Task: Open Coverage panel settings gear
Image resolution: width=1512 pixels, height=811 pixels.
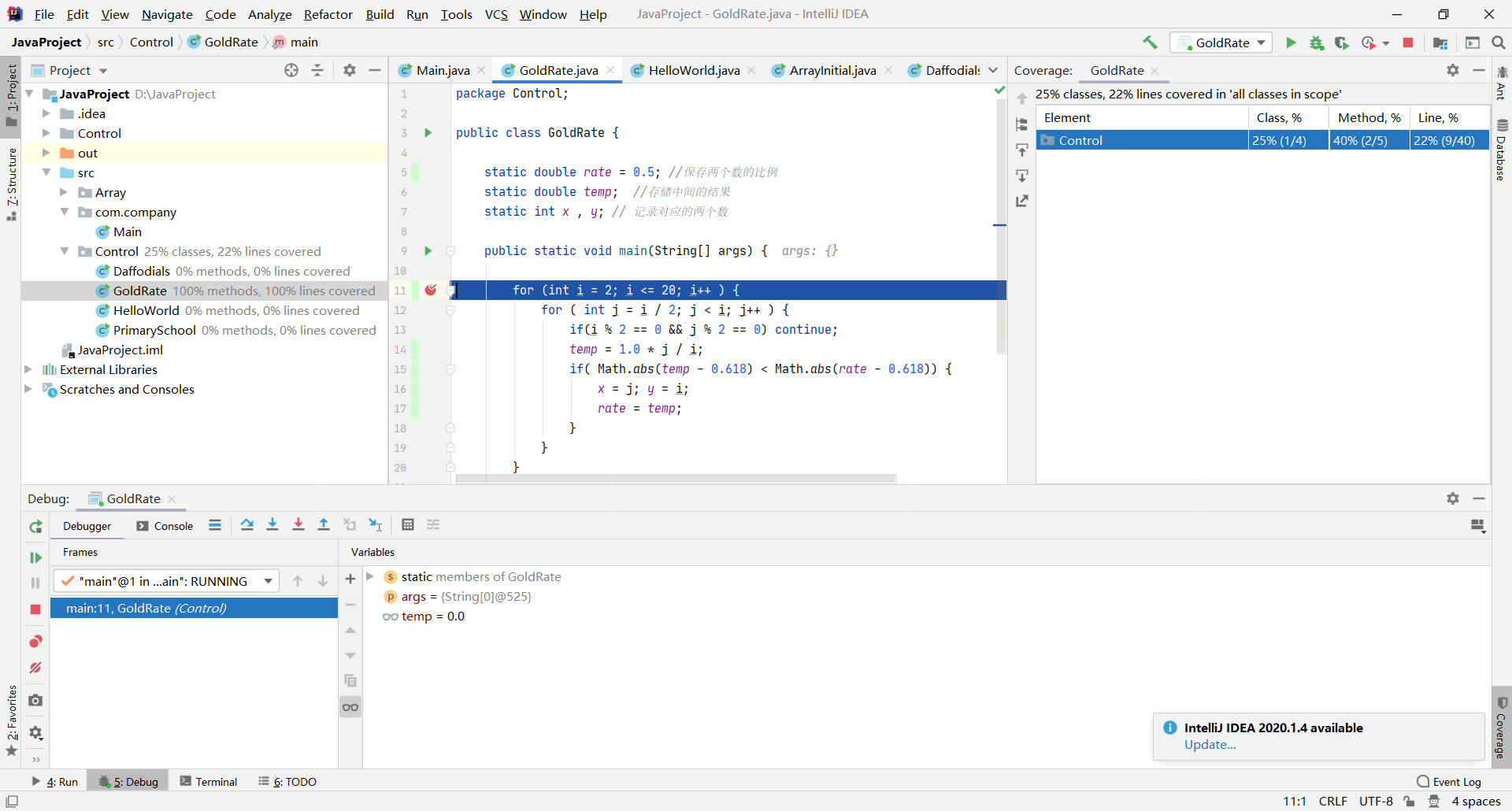Action: [x=1453, y=70]
